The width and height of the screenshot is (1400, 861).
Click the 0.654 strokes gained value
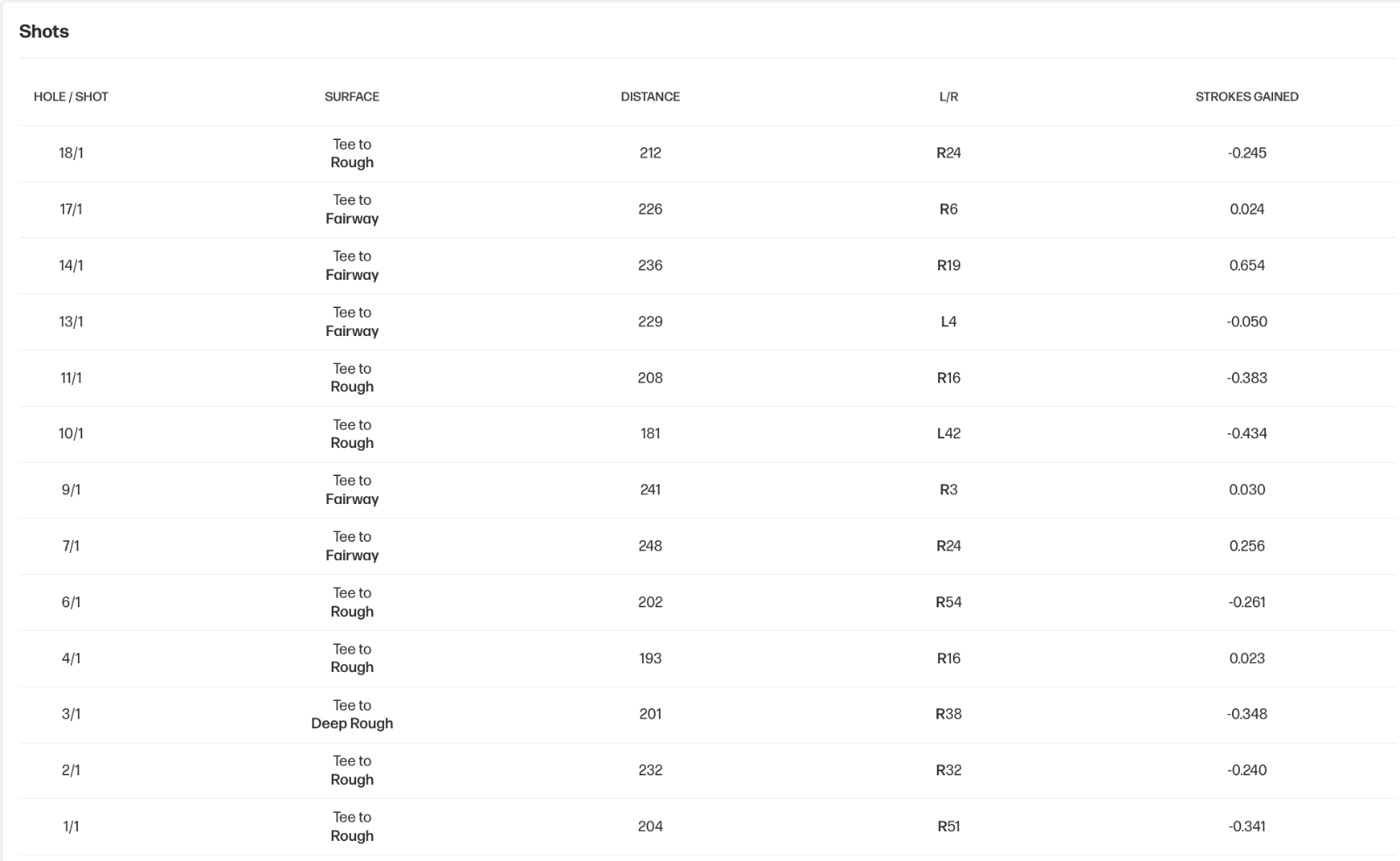tap(1247, 265)
